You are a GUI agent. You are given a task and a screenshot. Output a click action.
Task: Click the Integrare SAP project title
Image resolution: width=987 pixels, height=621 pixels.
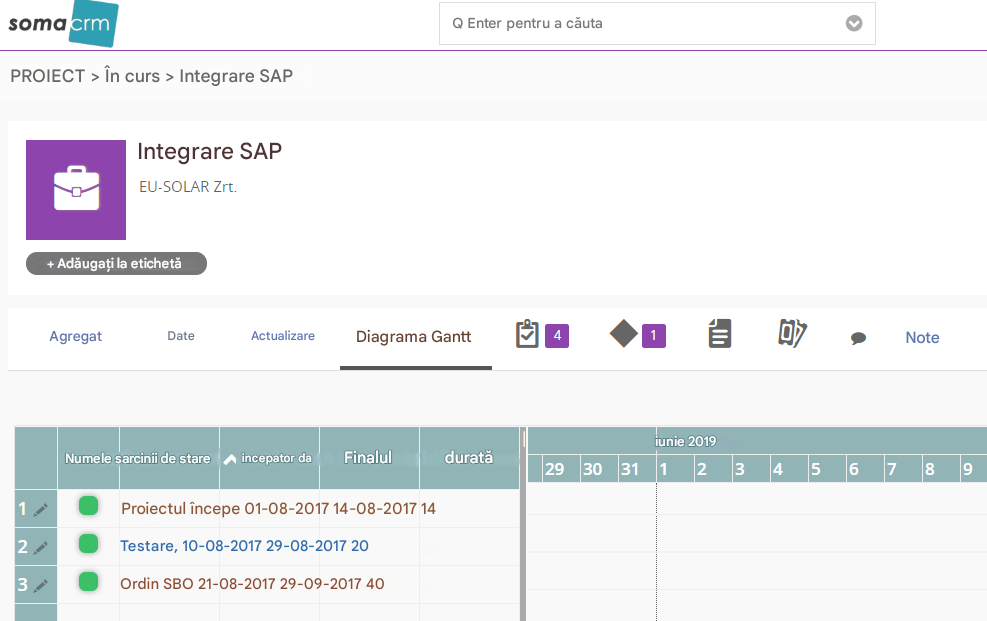pos(210,152)
